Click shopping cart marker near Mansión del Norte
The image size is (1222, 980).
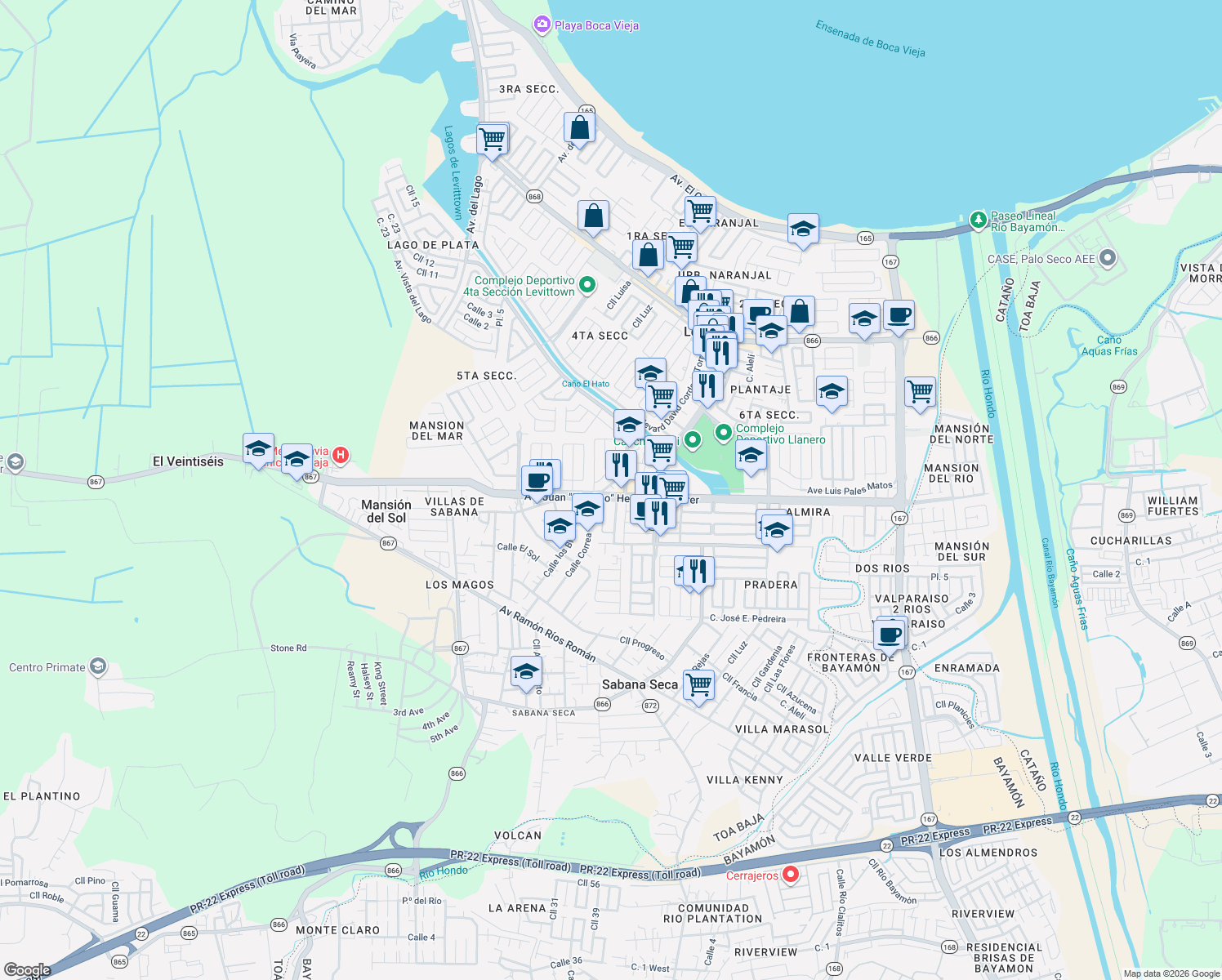coord(921,393)
